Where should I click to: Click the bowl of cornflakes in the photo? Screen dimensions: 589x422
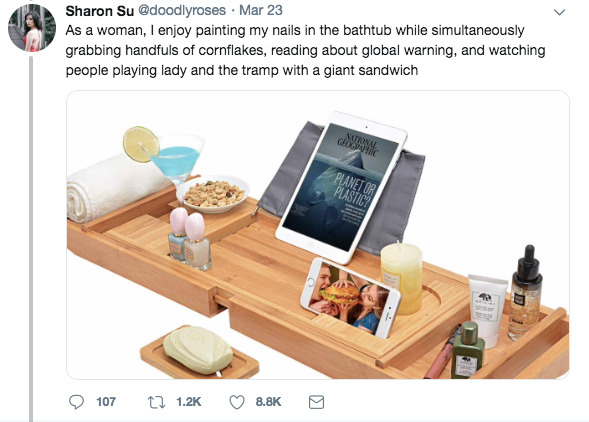pyautogui.click(x=215, y=194)
